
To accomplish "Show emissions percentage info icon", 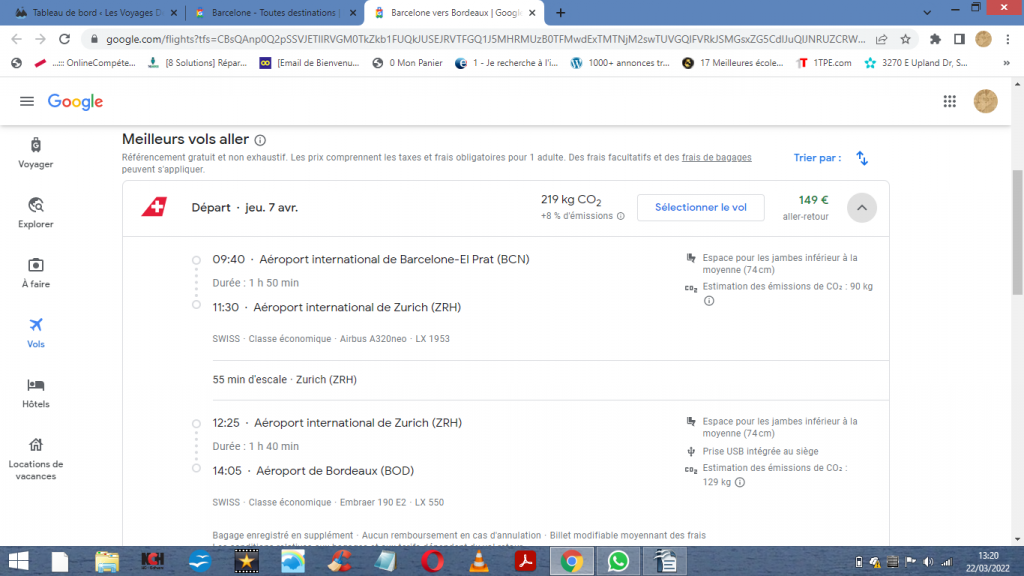I will tap(620, 216).
